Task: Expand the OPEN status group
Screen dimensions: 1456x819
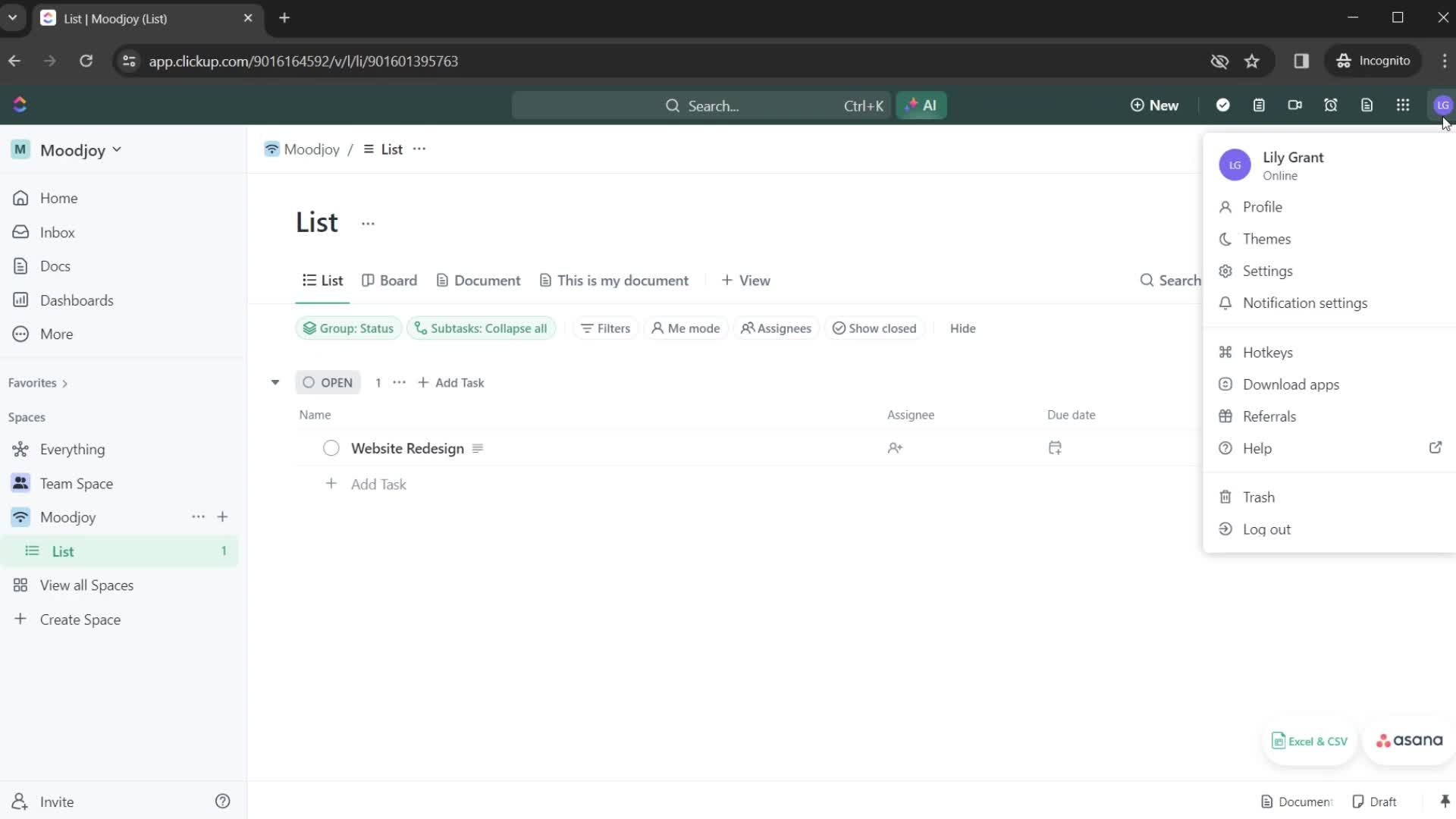Action: pos(276,383)
